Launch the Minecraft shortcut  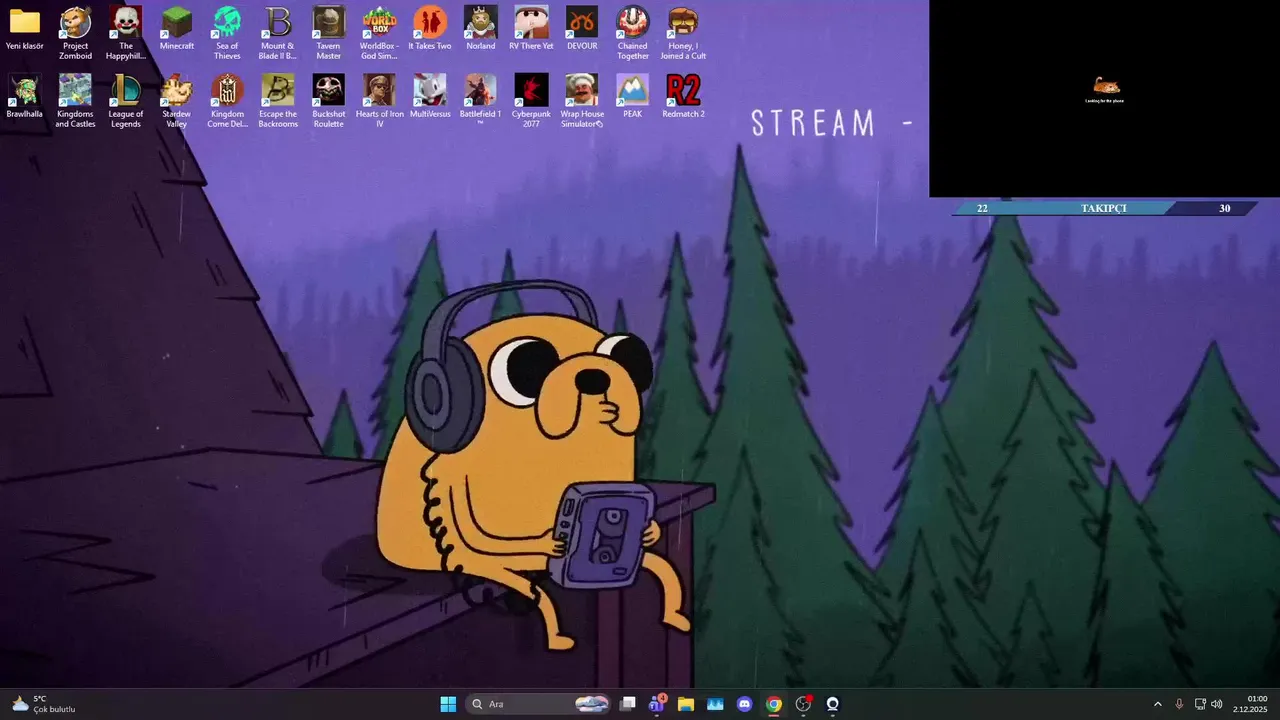pyautogui.click(x=177, y=29)
